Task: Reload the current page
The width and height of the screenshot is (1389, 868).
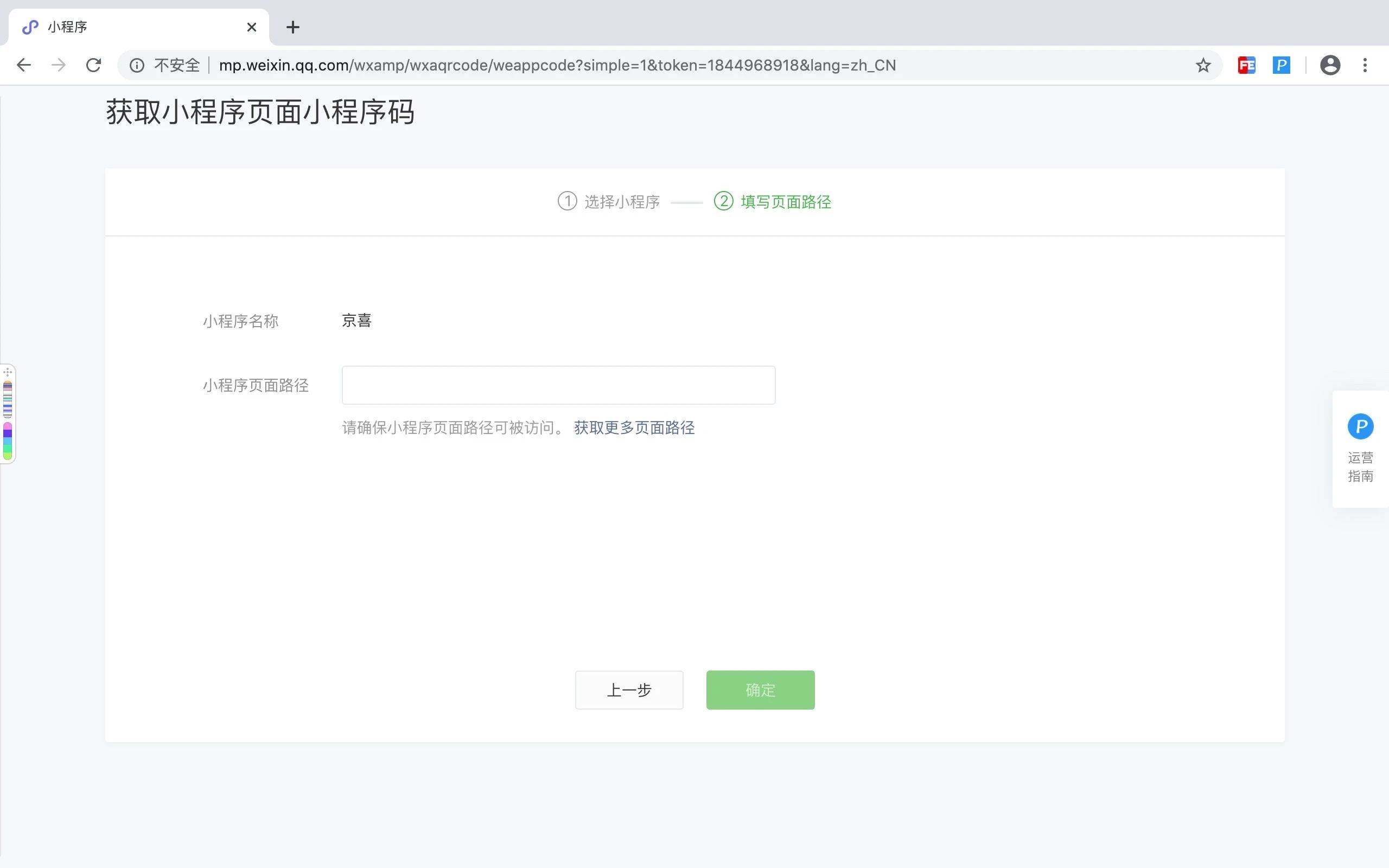Action: click(93, 65)
